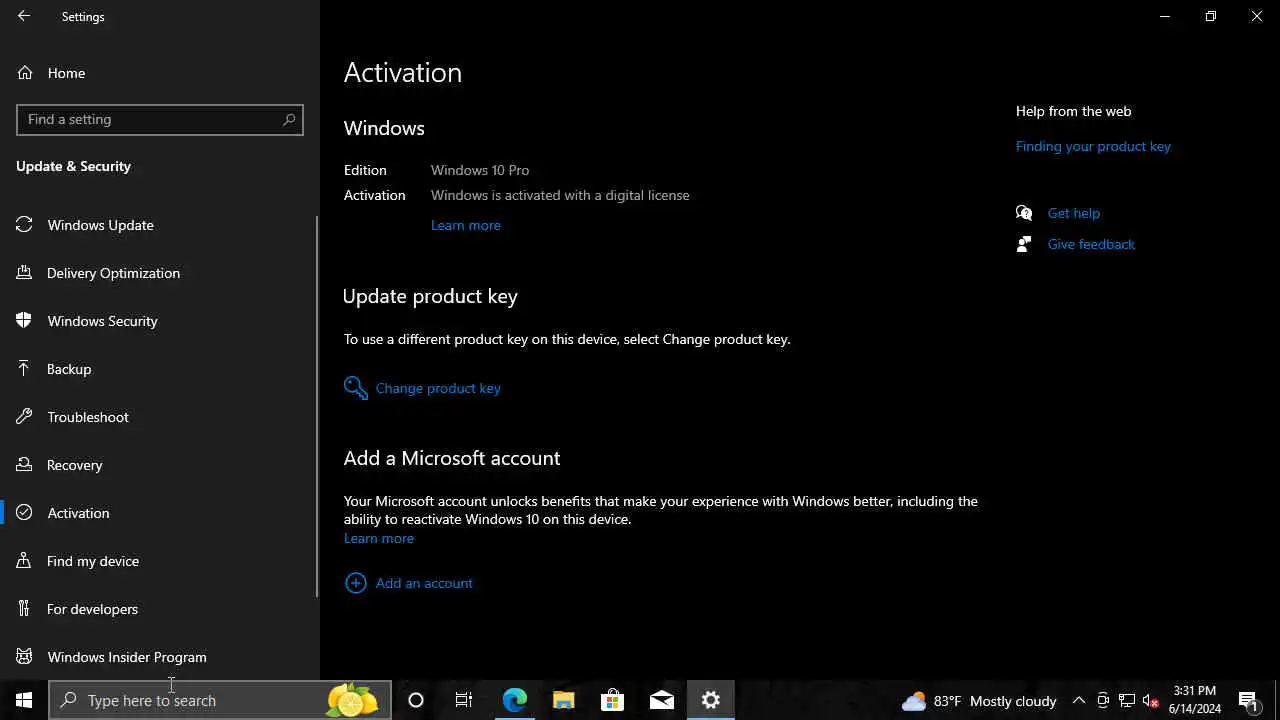
Task: Focus the Find a setting search box
Action: pos(160,119)
